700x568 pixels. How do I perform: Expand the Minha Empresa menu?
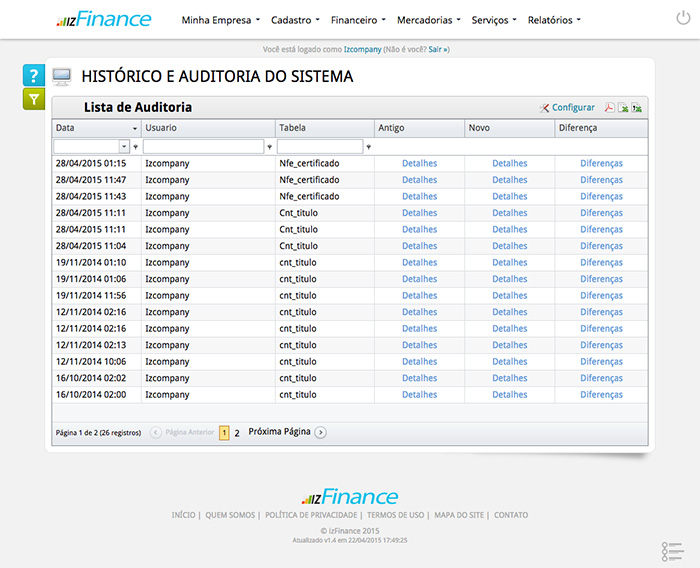[x=220, y=20]
